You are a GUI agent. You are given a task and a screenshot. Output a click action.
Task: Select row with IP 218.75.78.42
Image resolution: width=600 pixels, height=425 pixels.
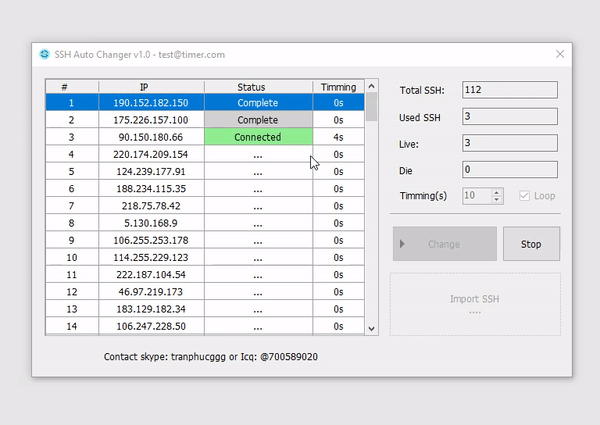point(205,206)
